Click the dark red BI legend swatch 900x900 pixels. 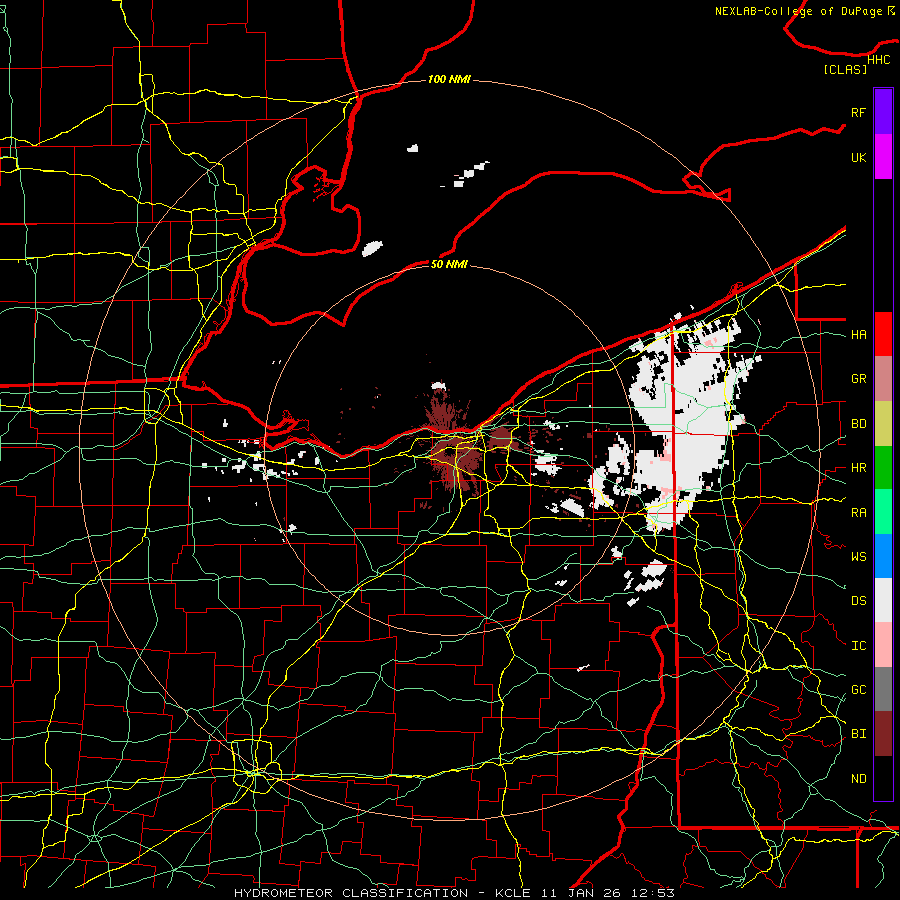click(883, 734)
